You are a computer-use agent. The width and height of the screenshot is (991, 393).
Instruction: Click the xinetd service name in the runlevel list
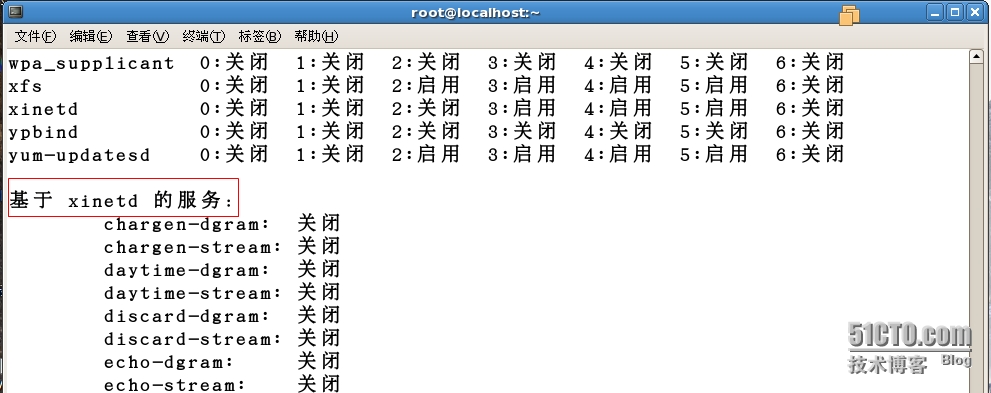(43, 109)
